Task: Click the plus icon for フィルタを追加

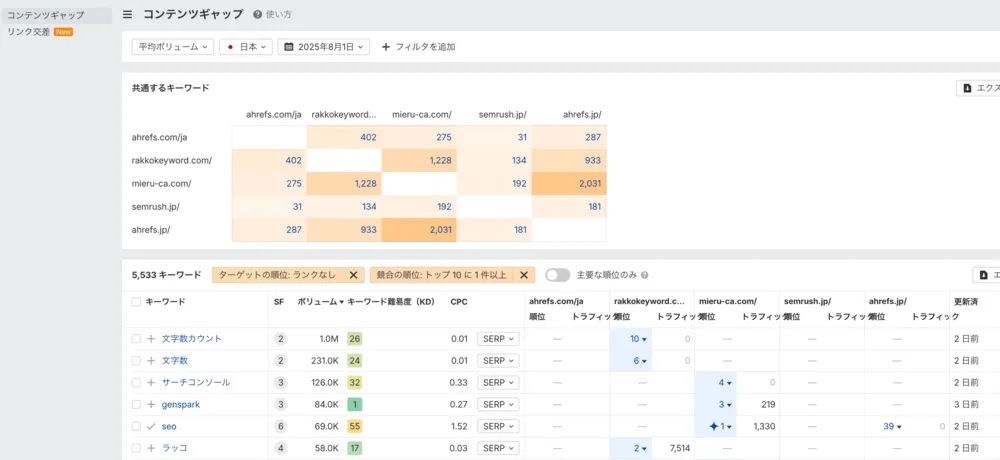Action: point(385,47)
